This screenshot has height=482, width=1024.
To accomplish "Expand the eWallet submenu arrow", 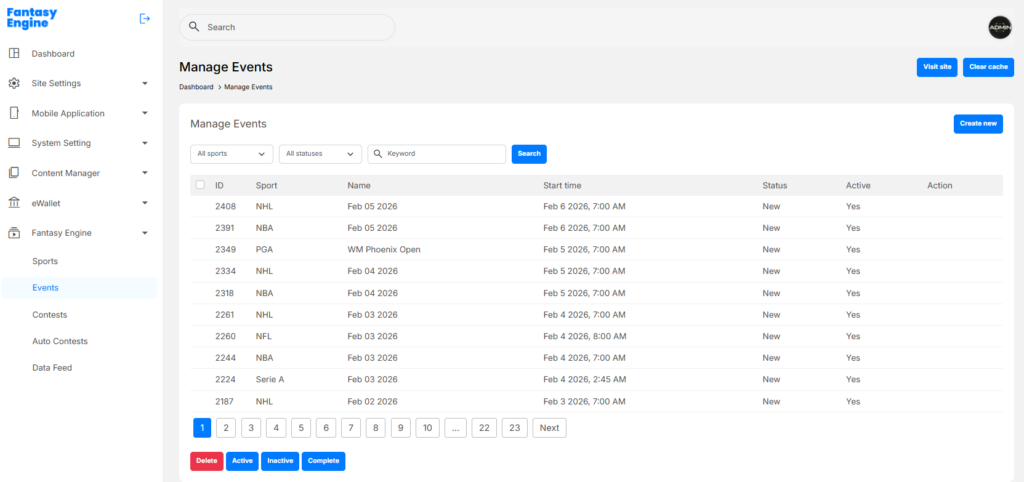I will [145, 203].
